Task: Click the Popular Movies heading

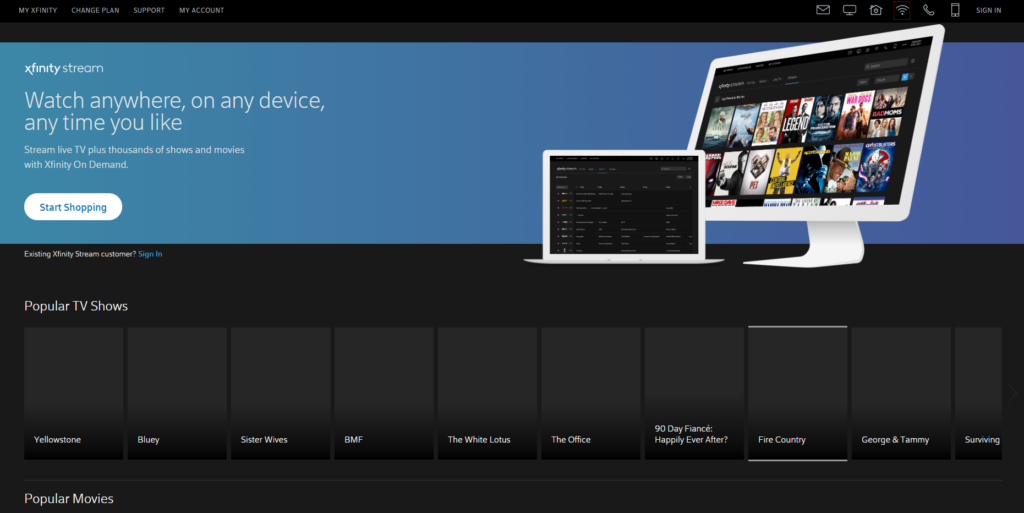Action: (x=69, y=499)
